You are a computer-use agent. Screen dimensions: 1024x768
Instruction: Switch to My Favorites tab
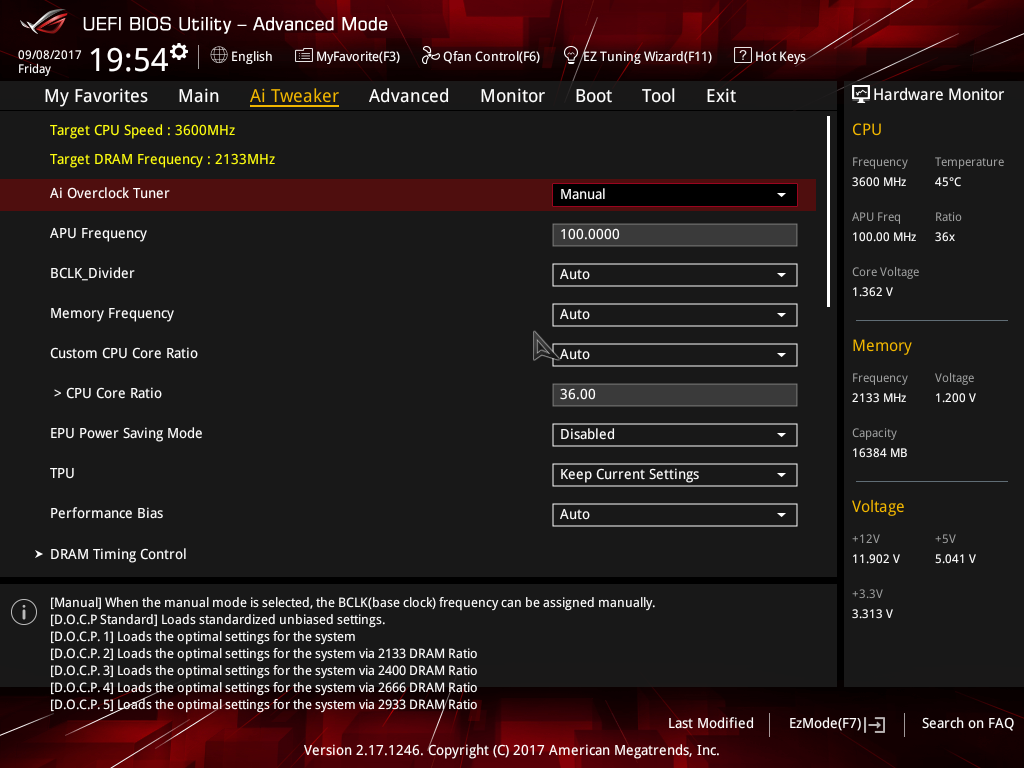[x=96, y=96]
